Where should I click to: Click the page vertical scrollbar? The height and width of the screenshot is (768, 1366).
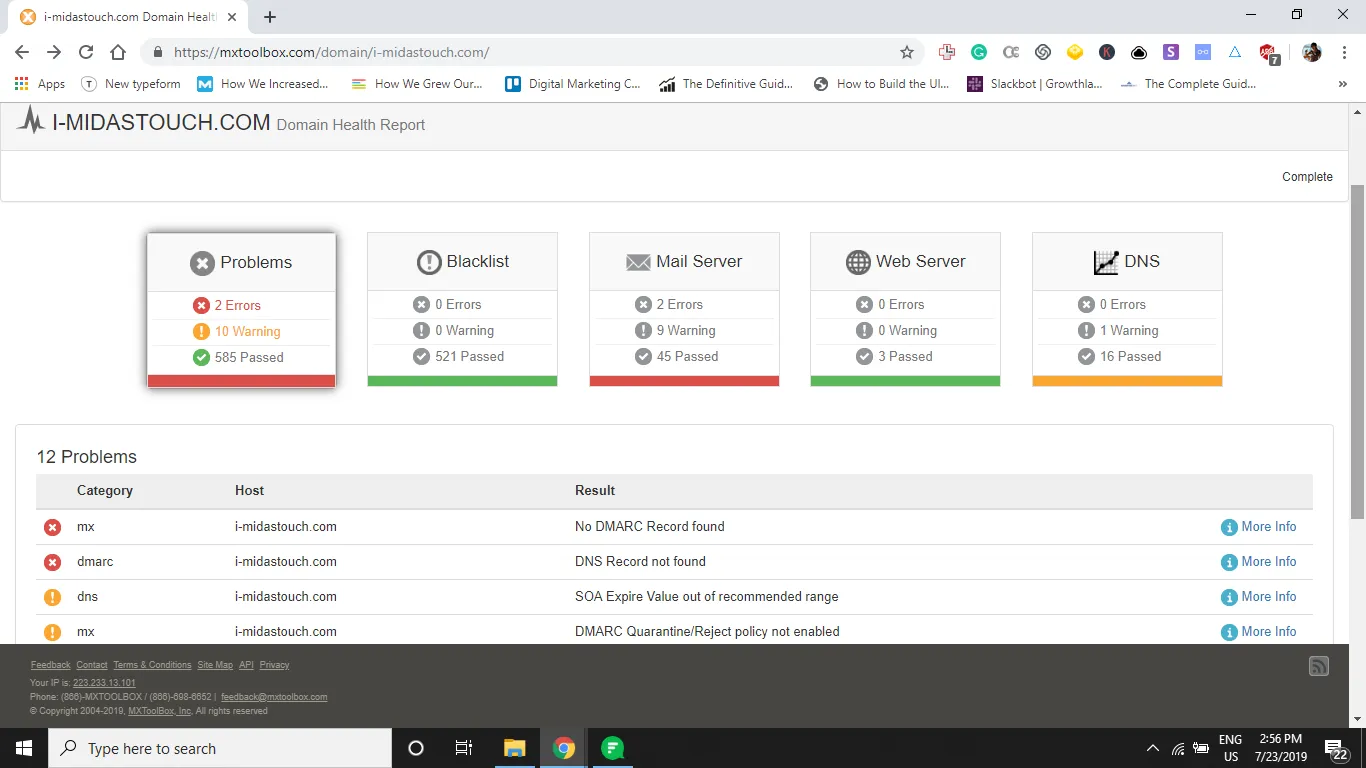[1357, 352]
